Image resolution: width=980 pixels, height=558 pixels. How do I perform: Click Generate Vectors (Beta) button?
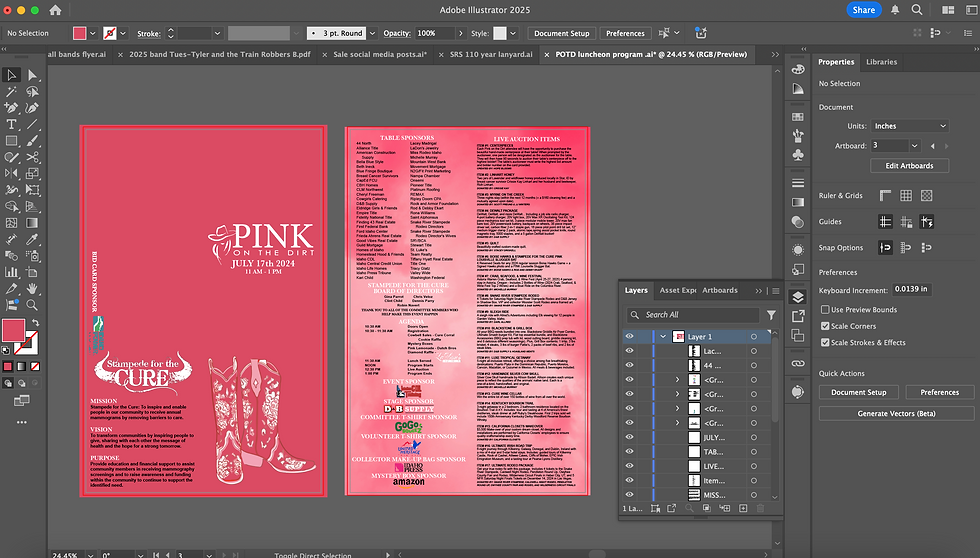(x=895, y=413)
